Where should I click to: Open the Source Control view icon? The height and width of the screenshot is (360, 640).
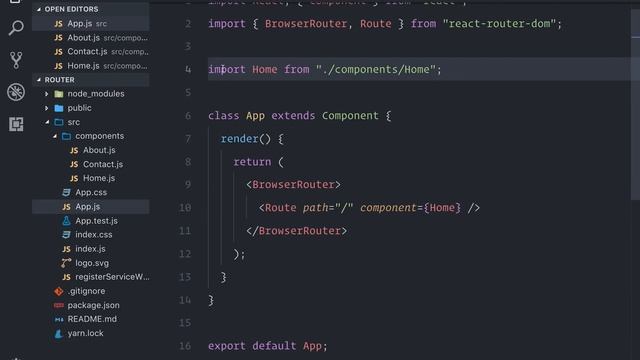pos(16,60)
